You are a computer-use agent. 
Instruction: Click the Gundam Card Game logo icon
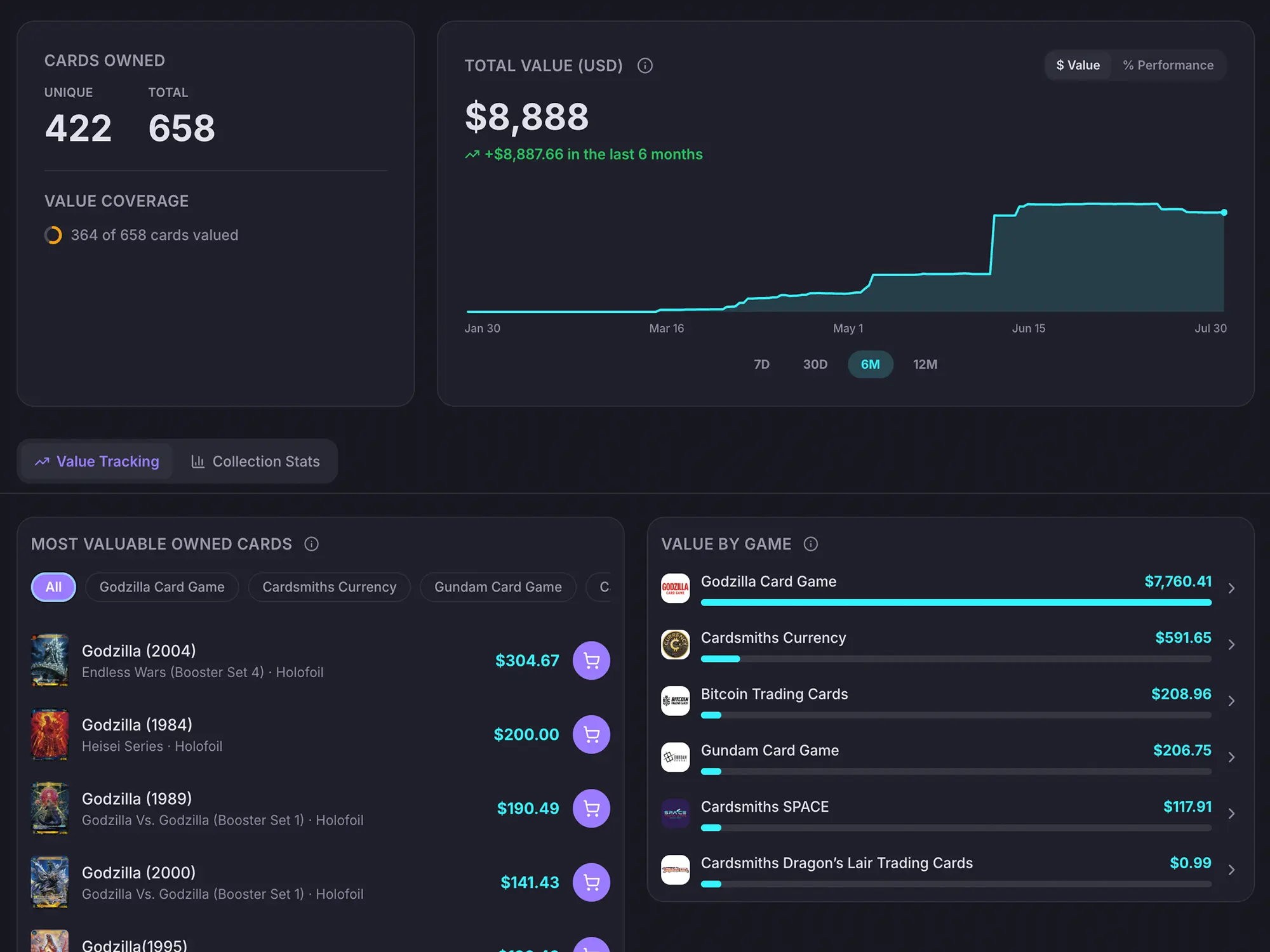click(x=675, y=757)
